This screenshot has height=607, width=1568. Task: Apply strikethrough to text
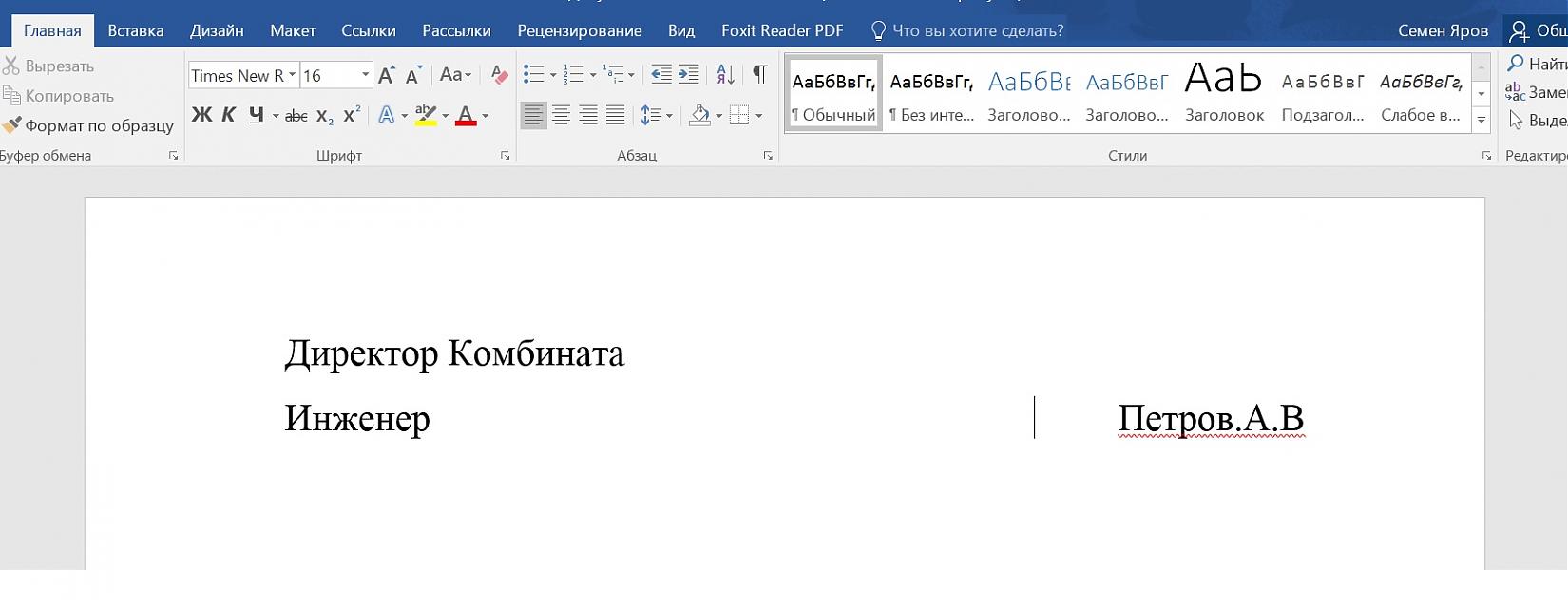(x=296, y=116)
